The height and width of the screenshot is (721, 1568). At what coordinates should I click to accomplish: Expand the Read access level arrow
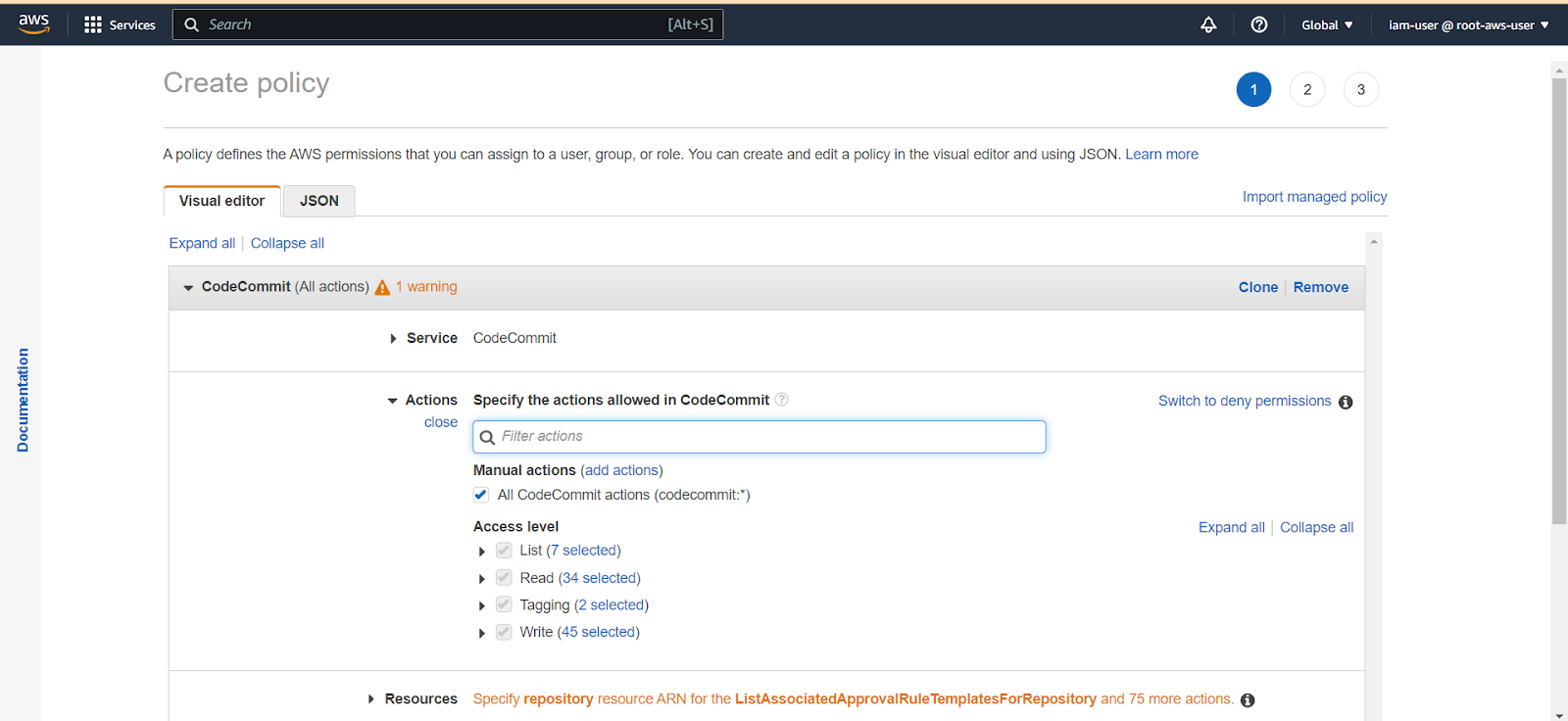[481, 579]
